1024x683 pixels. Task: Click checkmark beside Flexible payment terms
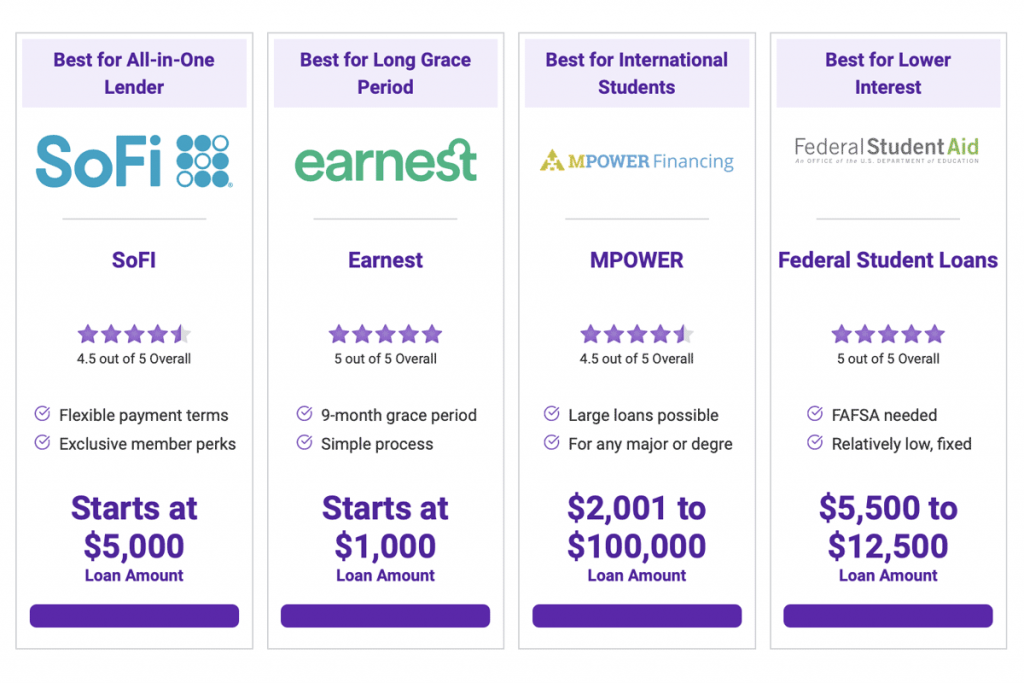point(42,413)
